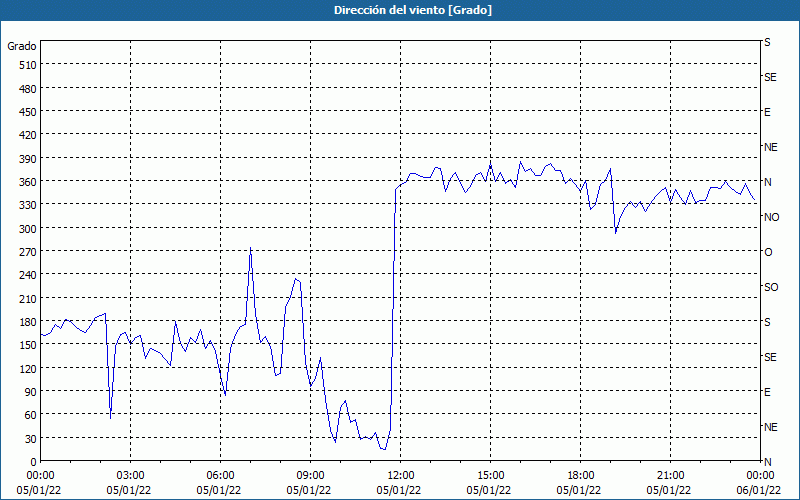800x500 pixels.
Task: Click the 180 y-axis tick label
Action: (28, 322)
